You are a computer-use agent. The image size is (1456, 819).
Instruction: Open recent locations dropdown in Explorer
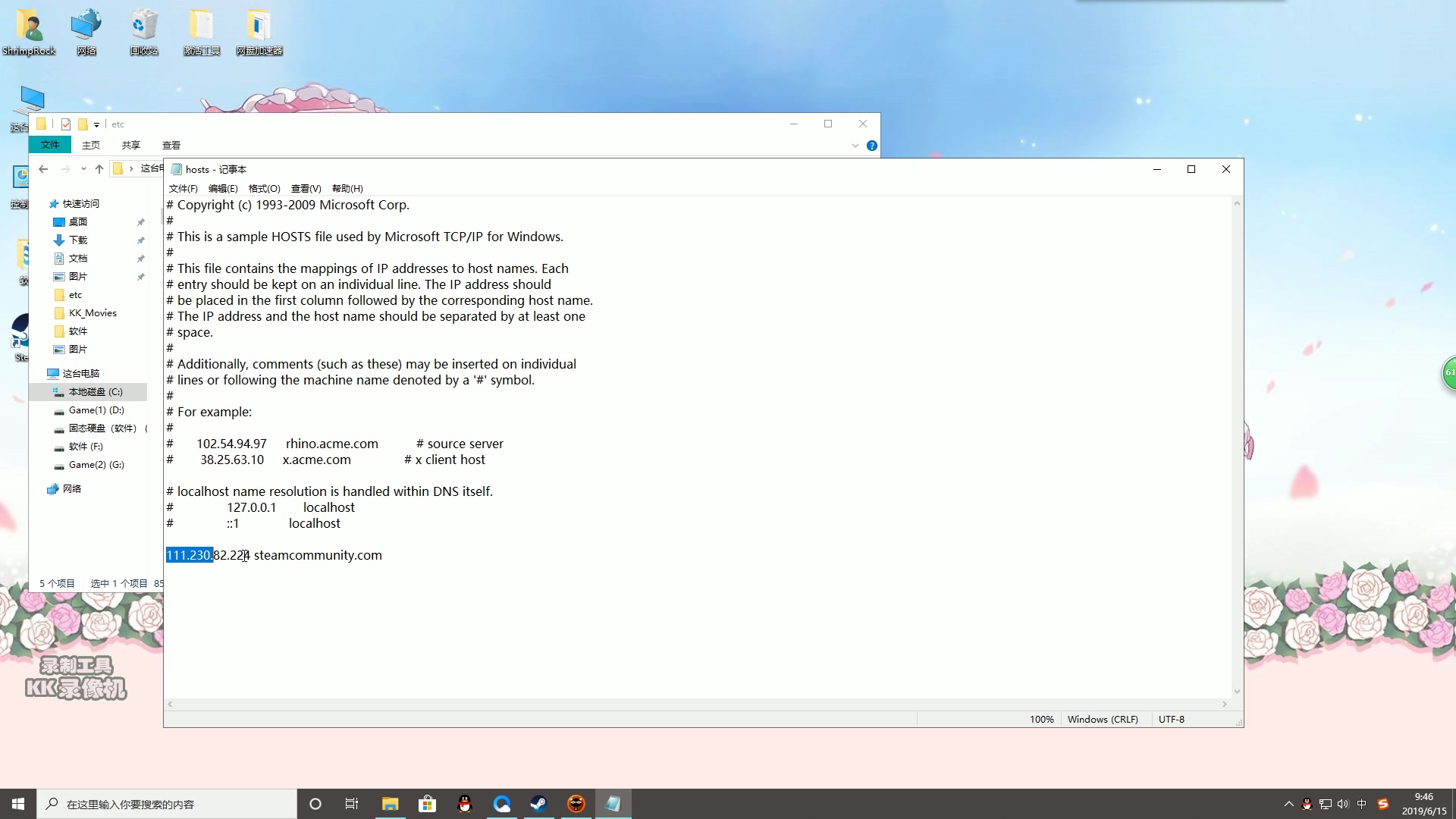(x=83, y=169)
